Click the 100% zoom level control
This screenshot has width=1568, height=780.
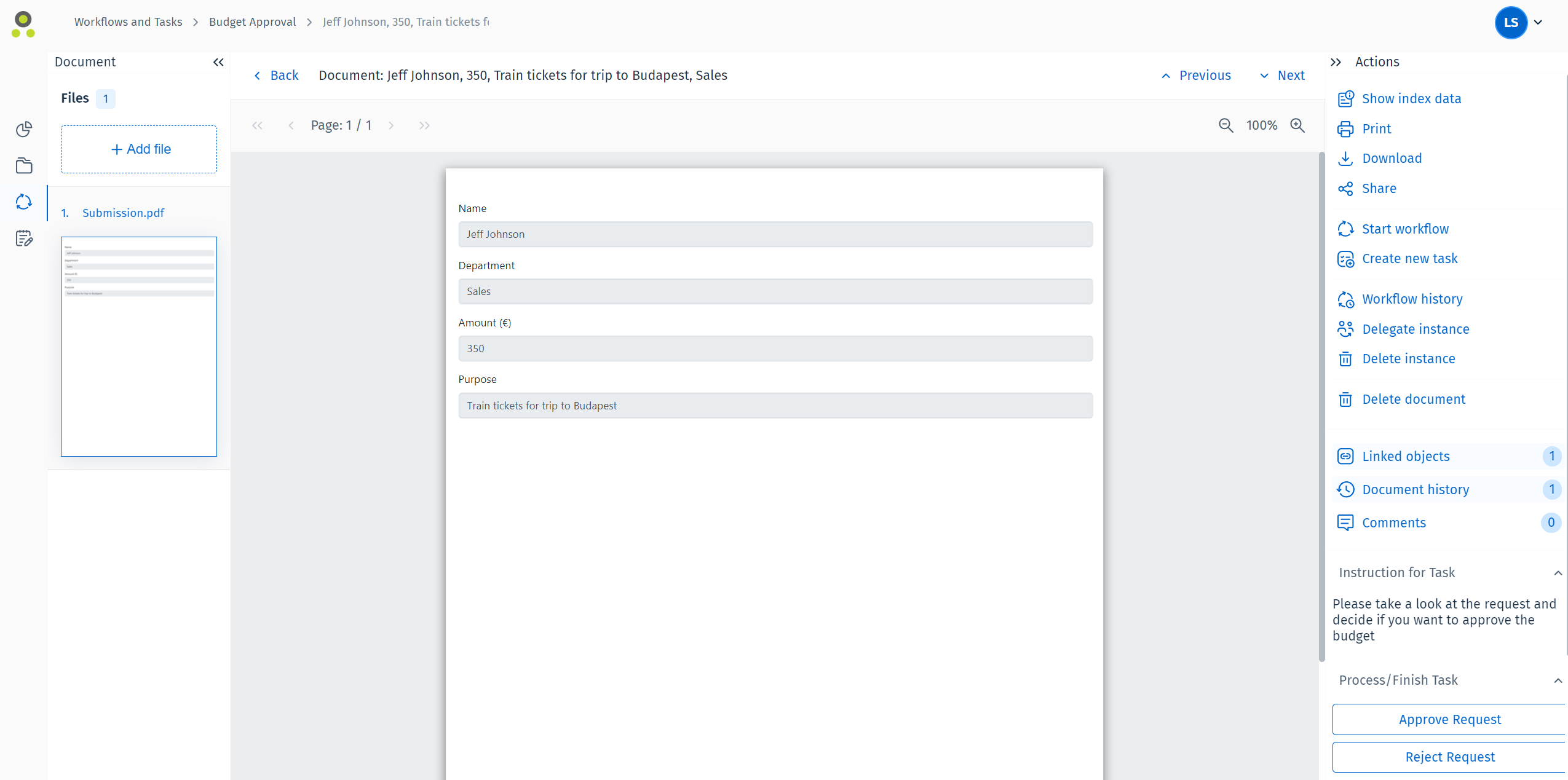click(x=1262, y=125)
